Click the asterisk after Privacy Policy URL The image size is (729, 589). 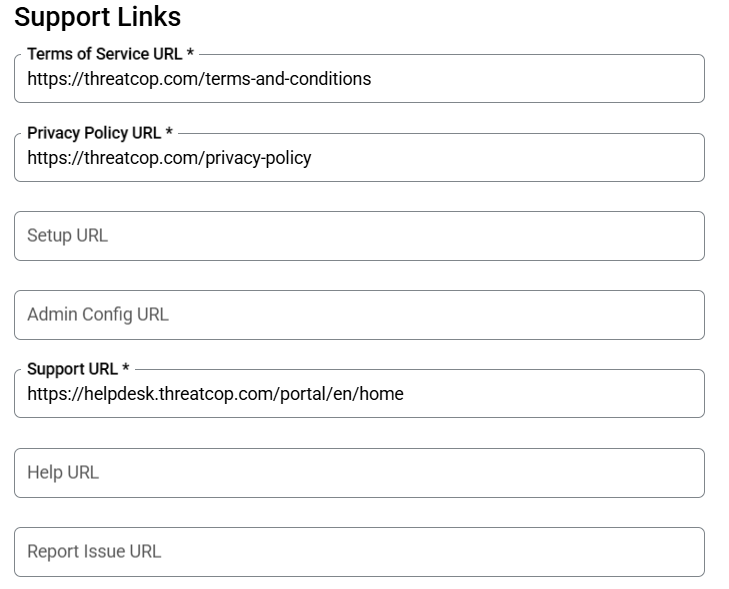tap(169, 131)
